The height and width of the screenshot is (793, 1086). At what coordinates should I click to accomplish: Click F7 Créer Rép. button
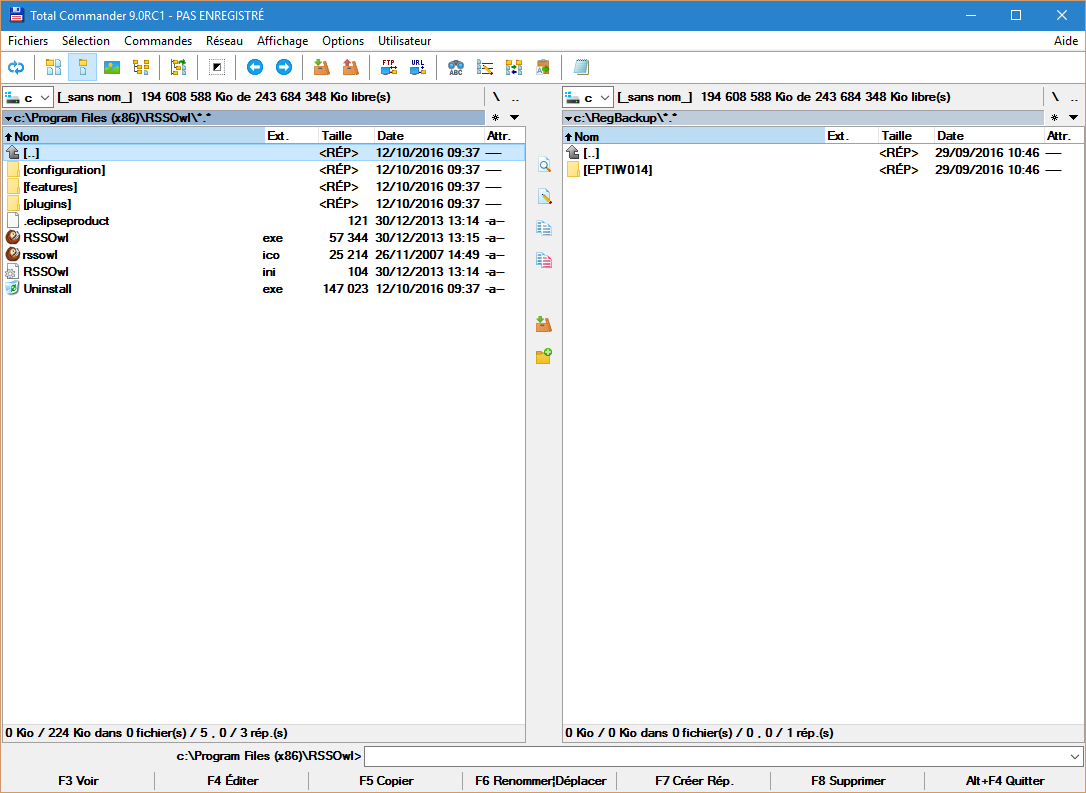tap(694, 781)
